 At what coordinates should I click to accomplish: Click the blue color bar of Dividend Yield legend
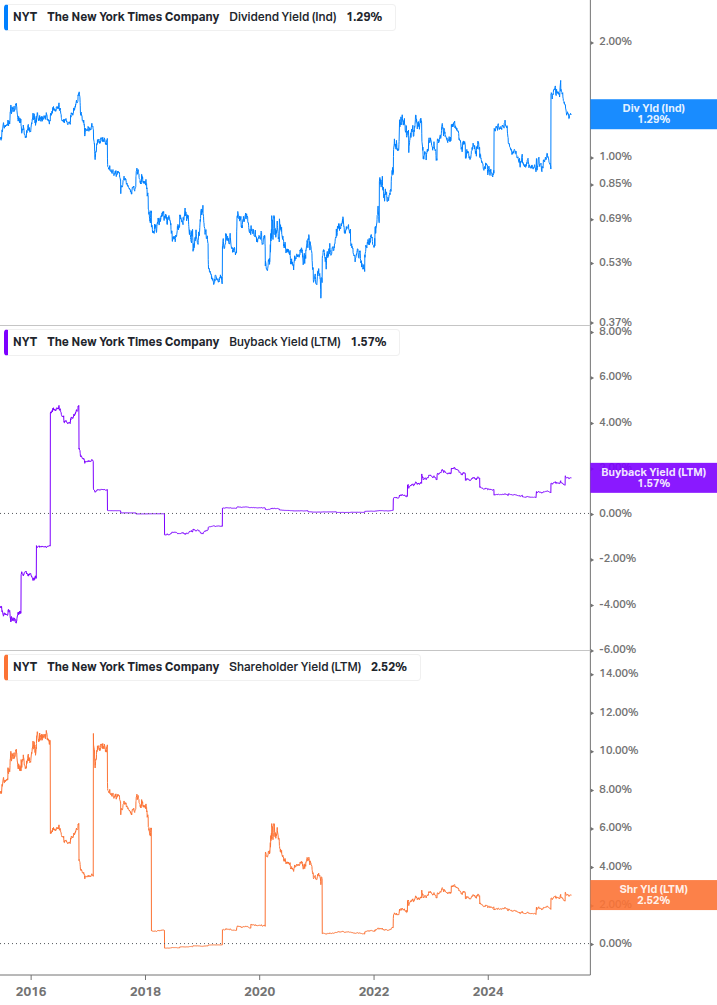(6, 17)
